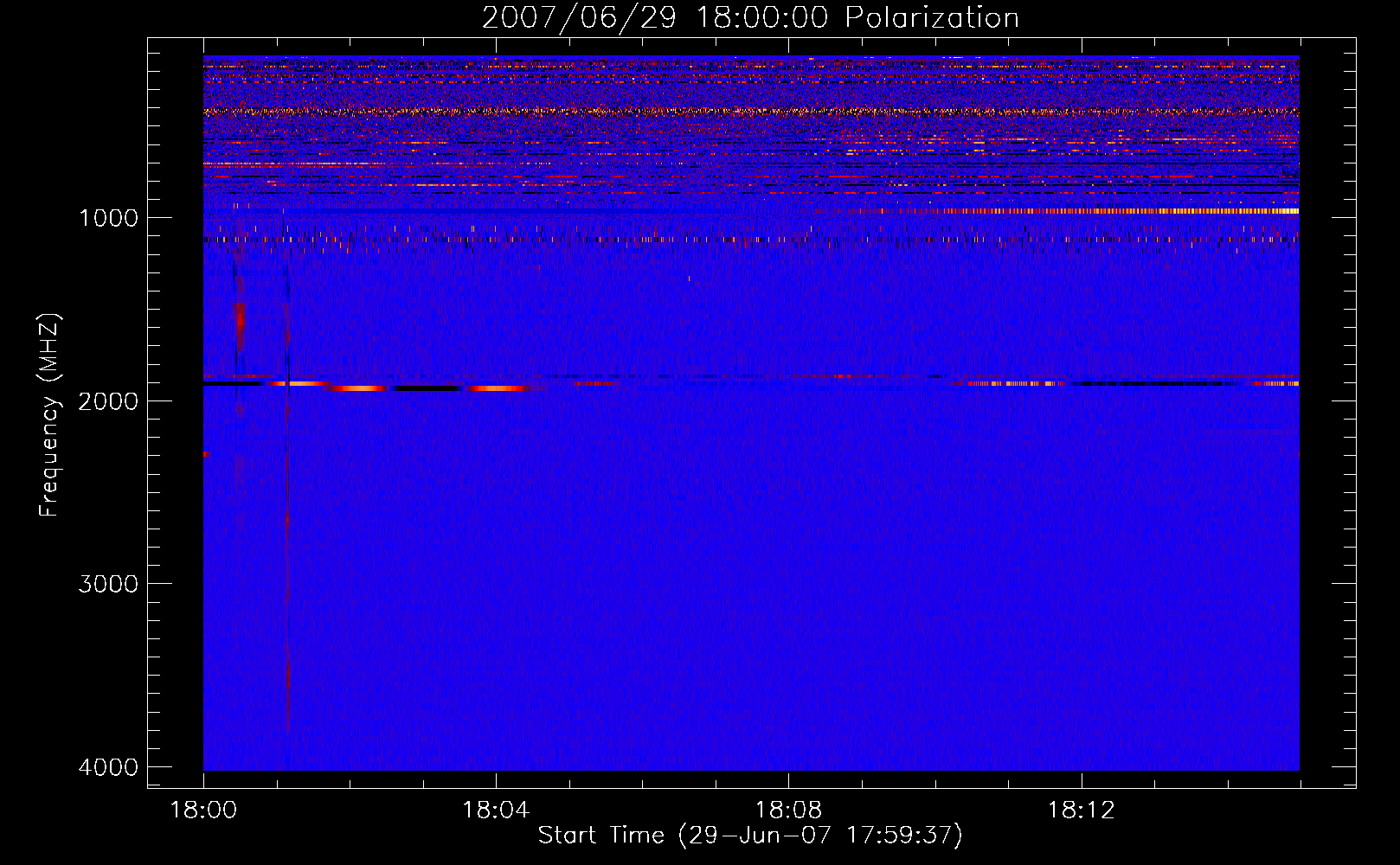This screenshot has height=865, width=1400.
Task: Click the 18:12 time tick label
Action: click(x=1081, y=811)
